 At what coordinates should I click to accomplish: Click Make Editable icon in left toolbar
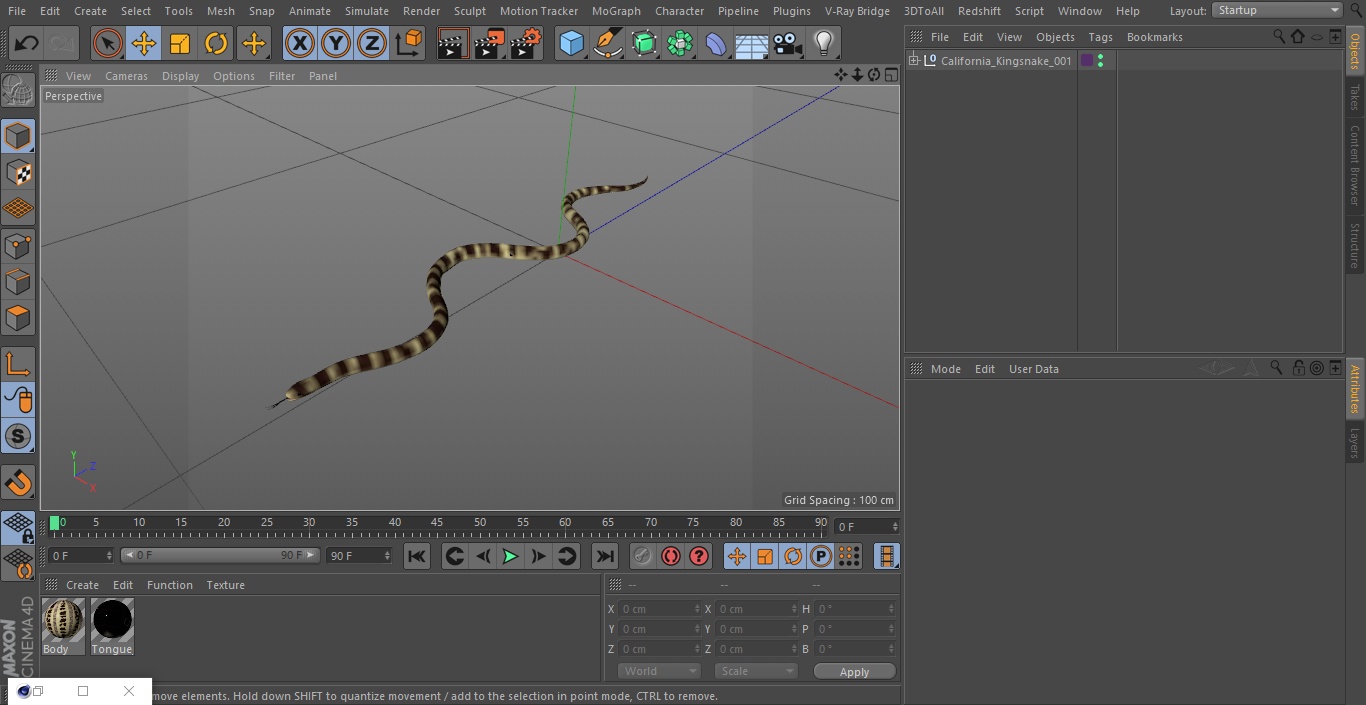(18, 91)
